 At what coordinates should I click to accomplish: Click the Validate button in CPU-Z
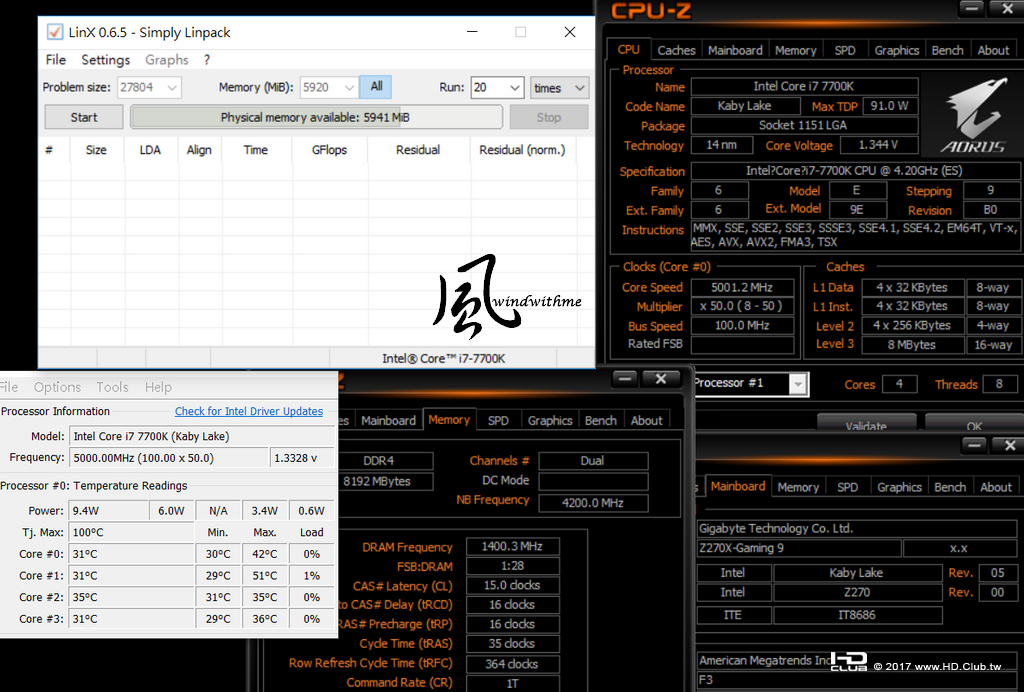click(x=866, y=424)
